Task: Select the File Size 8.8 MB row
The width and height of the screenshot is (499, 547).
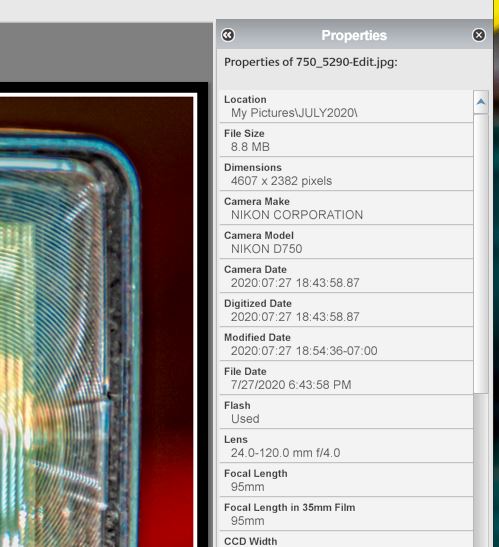Action: coord(346,140)
